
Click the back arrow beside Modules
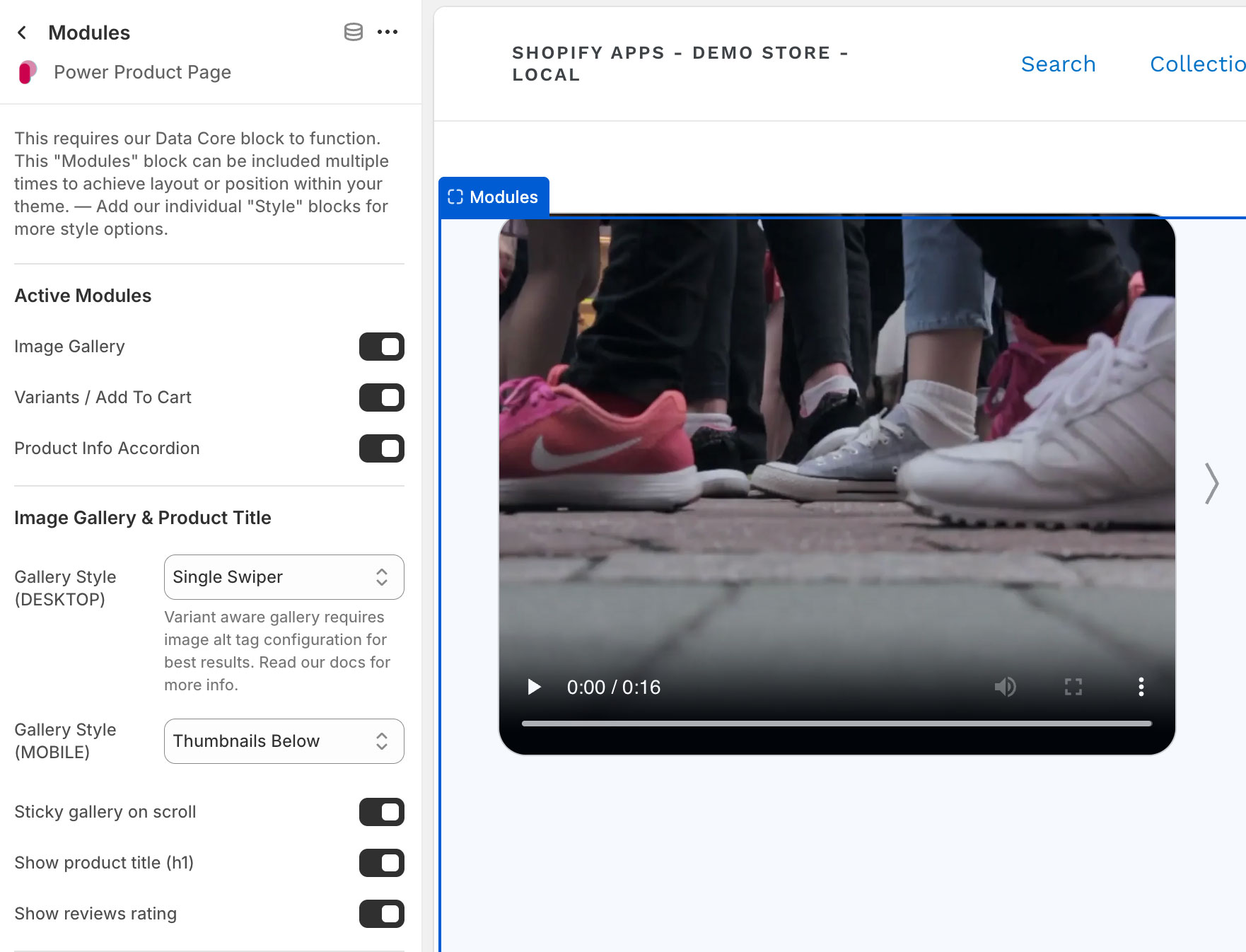(x=22, y=32)
